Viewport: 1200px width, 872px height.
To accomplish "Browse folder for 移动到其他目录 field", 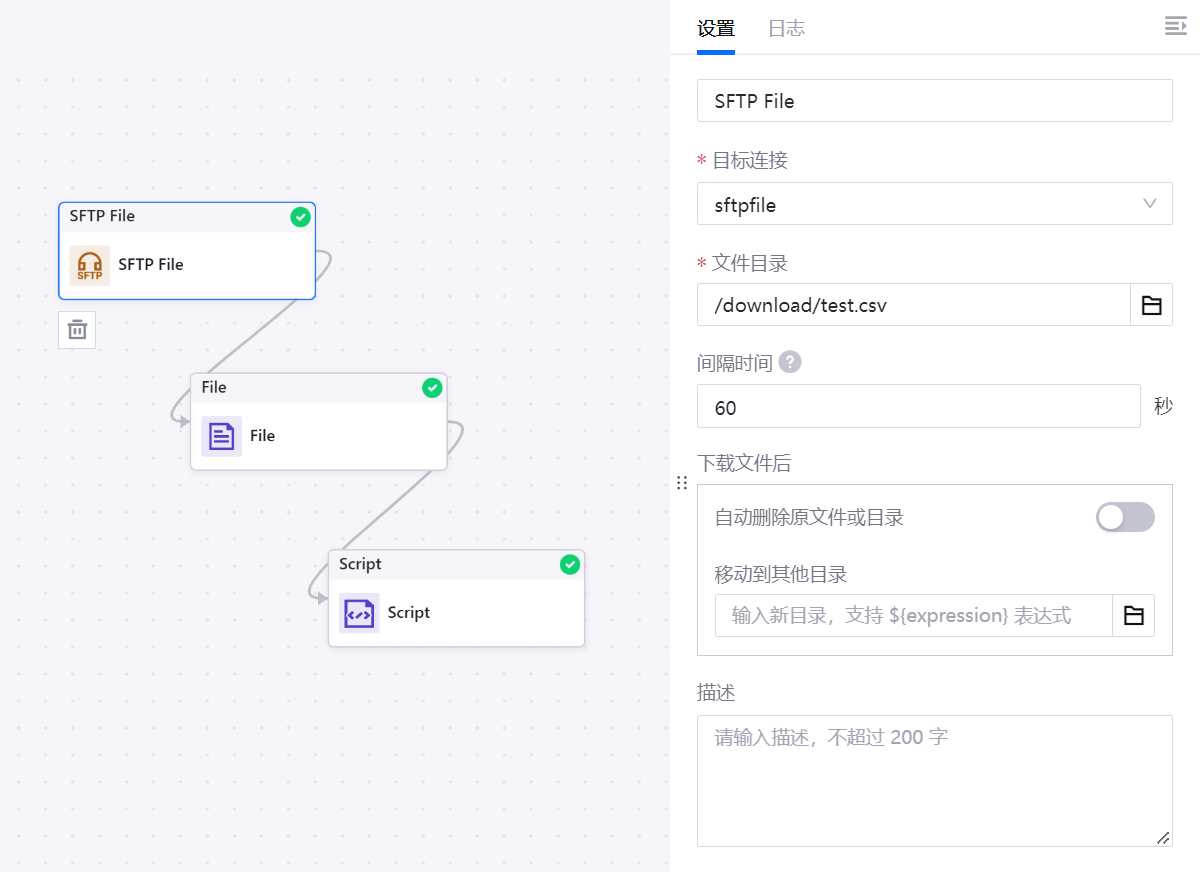I will tap(1133, 616).
